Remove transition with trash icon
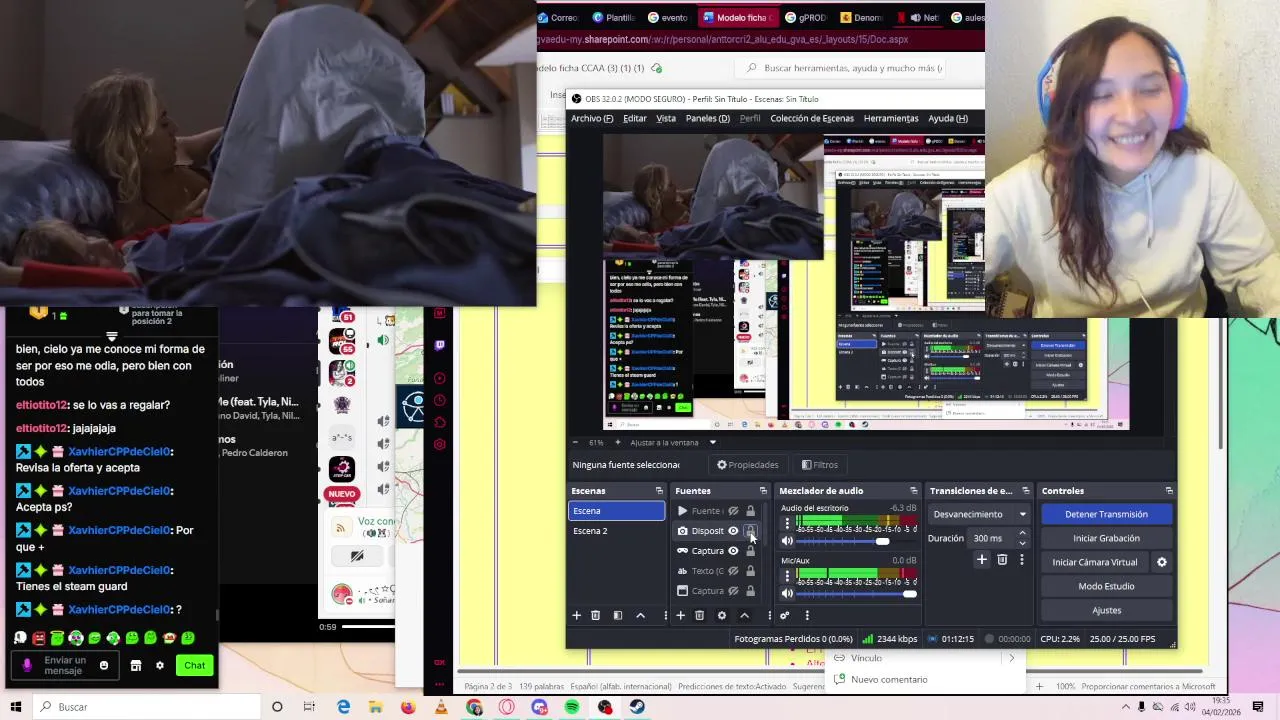 tap(1002, 560)
